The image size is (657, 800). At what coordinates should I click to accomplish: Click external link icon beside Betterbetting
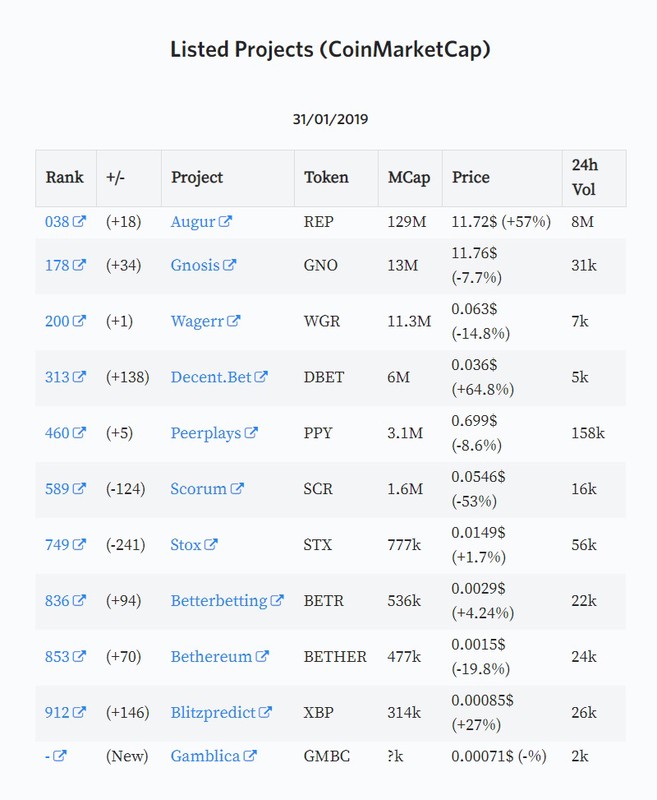click(x=277, y=600)
